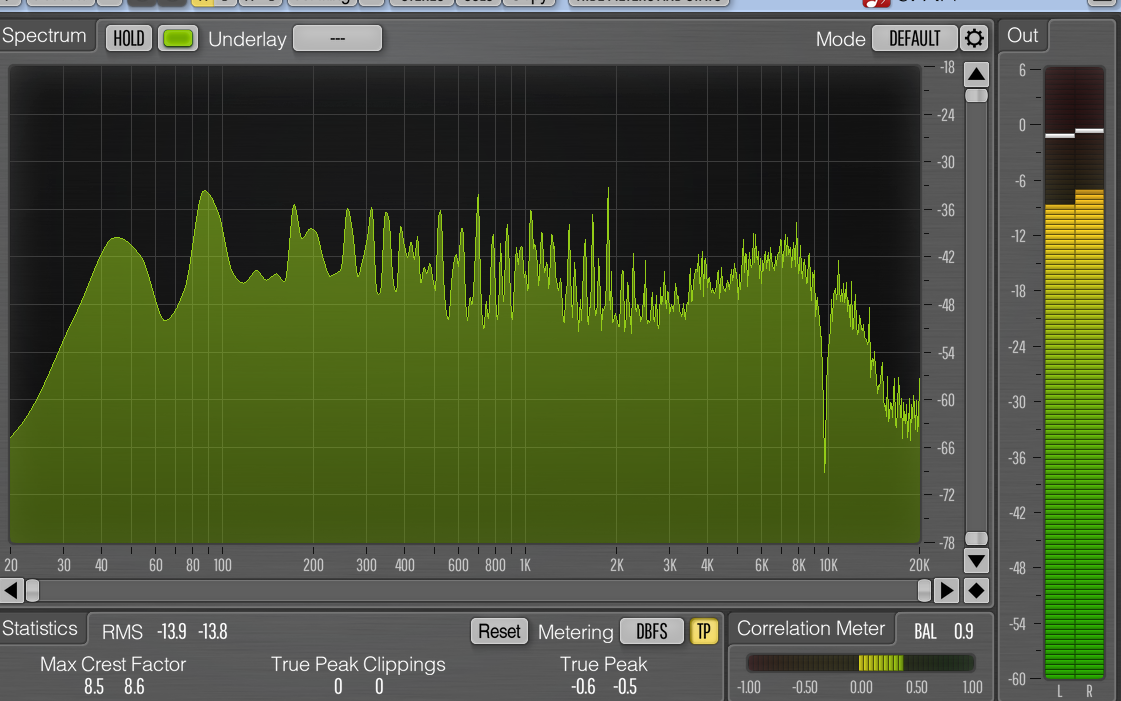Click the Correlation Meter bar
Viewport: 1121px width, 701px height.
[861, 663]
